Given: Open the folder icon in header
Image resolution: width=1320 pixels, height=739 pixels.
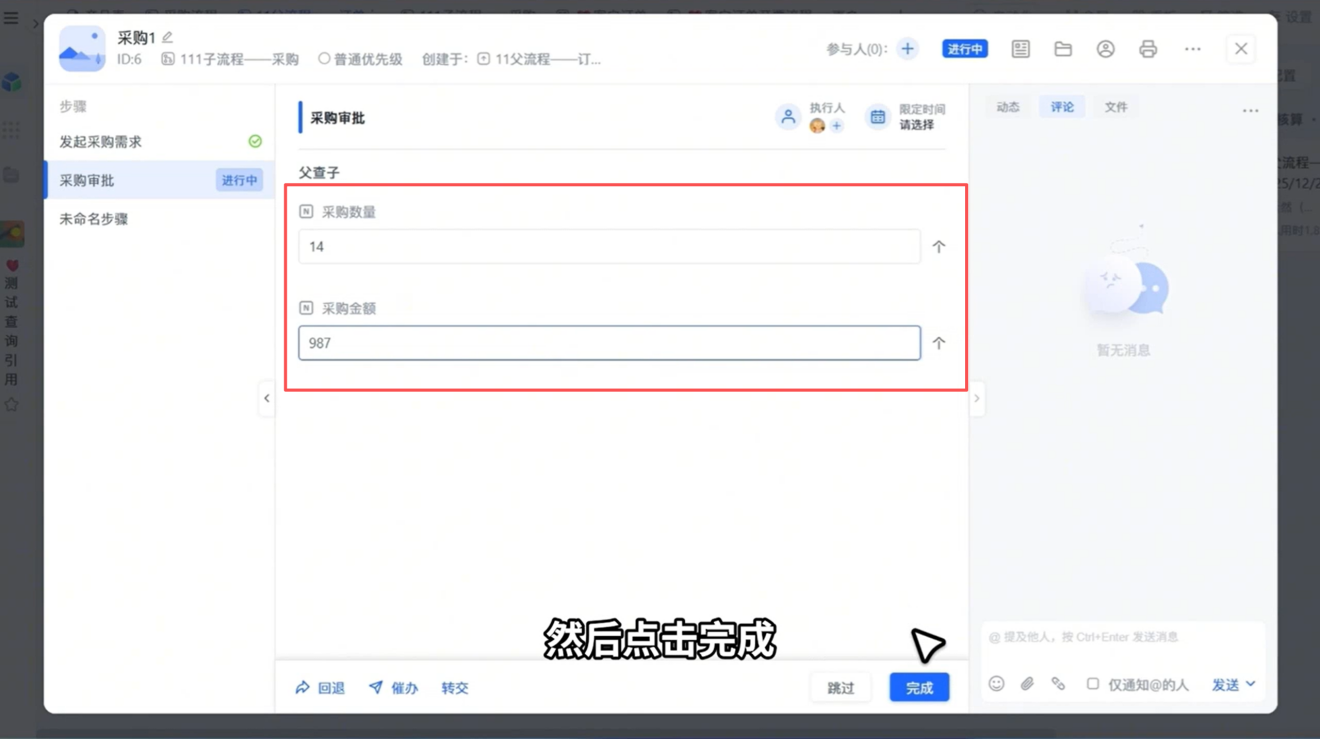Looking at the screenshot, I should coord(1063,49).
